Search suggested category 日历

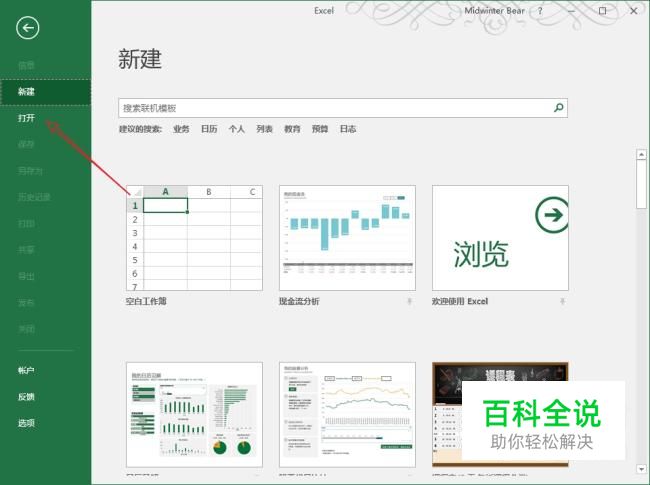point(209,129)
